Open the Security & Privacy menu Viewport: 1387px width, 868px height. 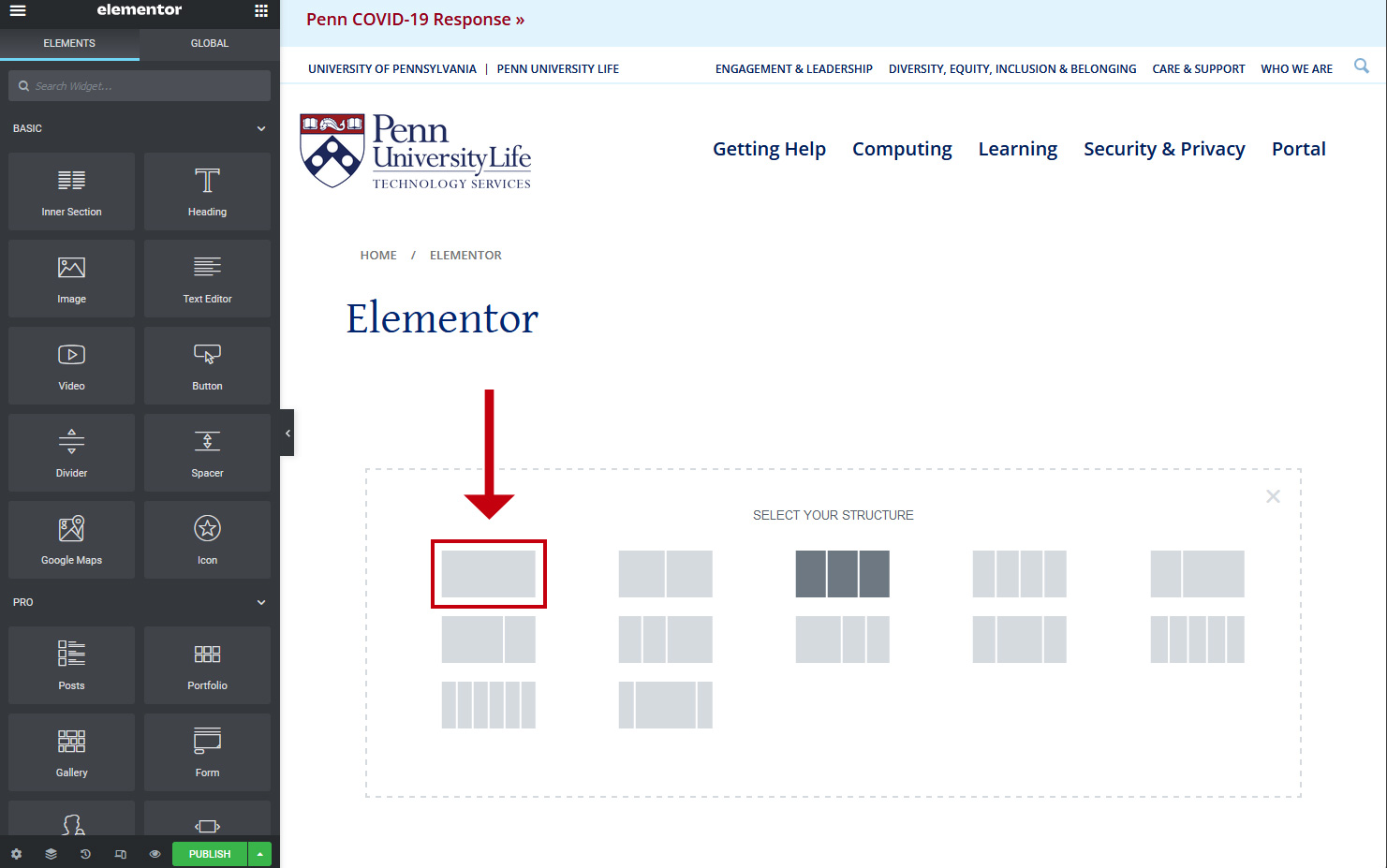pyautogui.click(x=1164, y=149)
